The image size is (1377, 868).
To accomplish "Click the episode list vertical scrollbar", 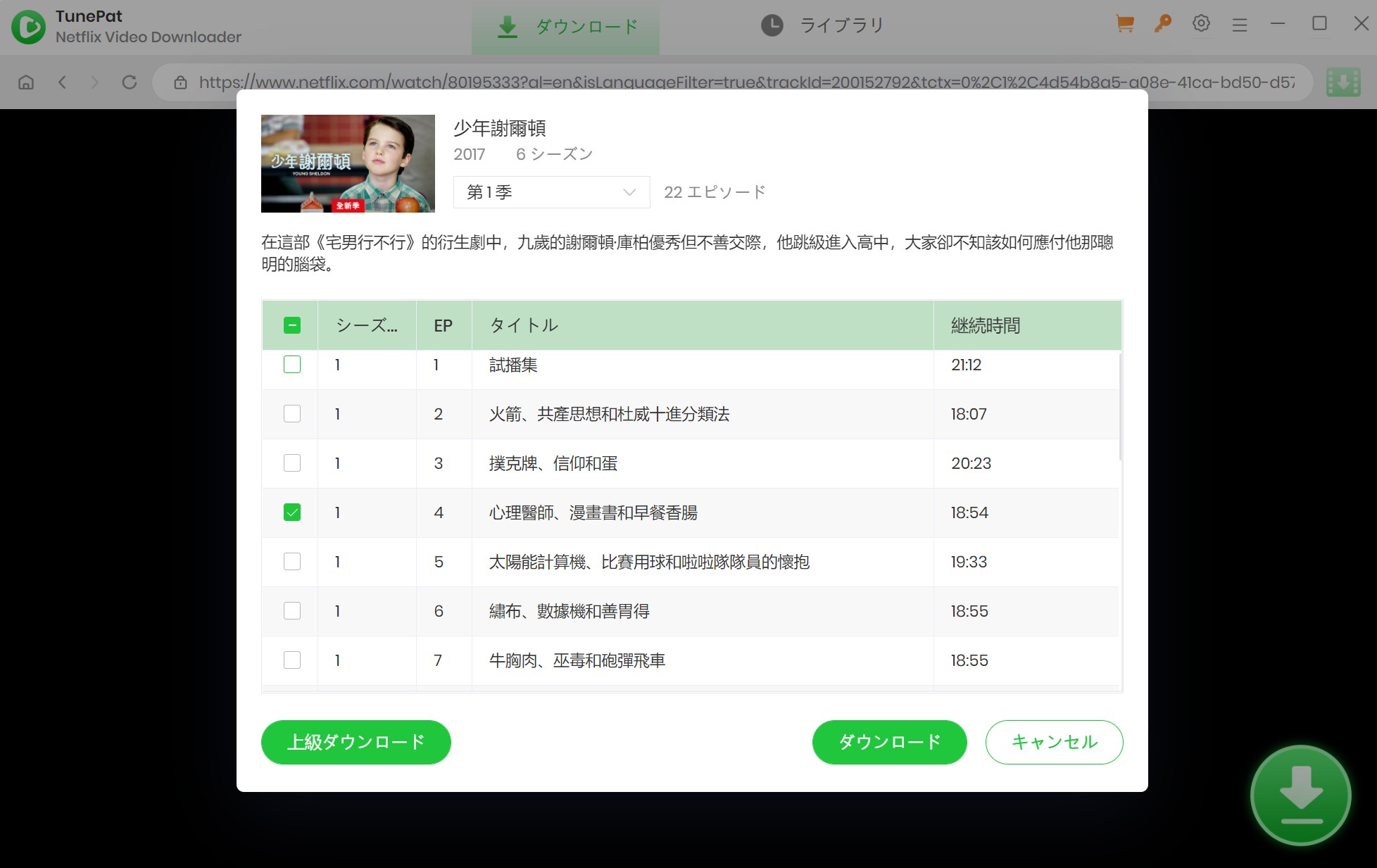I will point(1120,407).
